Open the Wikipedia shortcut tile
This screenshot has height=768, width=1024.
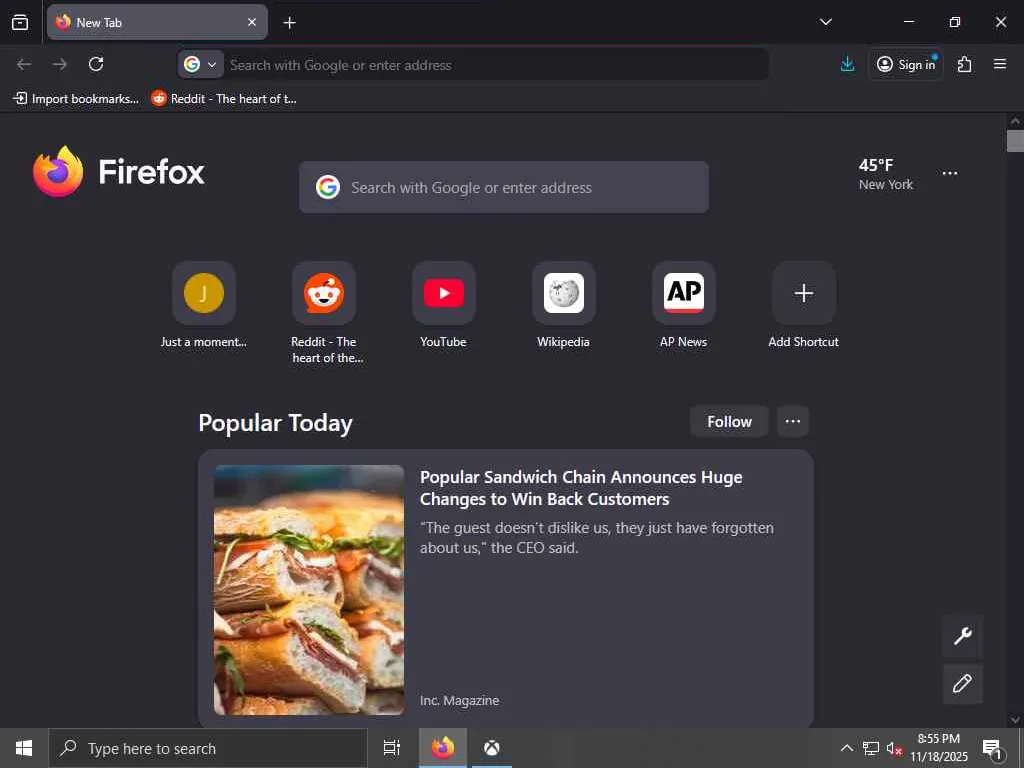coord(564,305)
